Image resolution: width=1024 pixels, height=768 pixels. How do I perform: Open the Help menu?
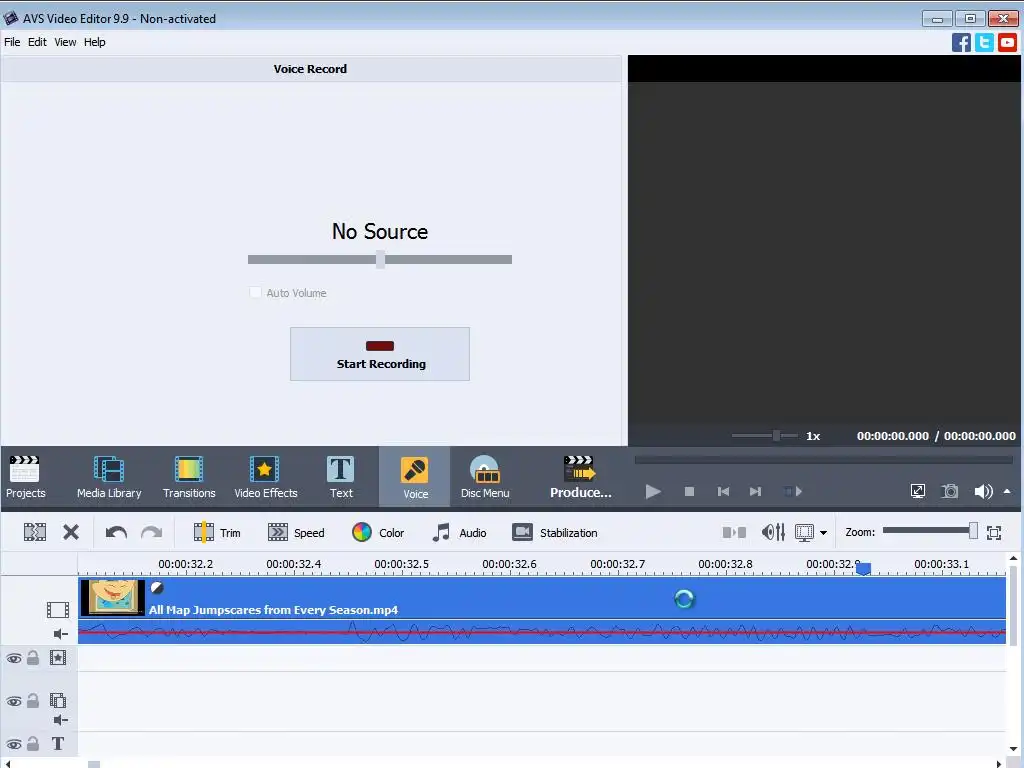(94, 42)
